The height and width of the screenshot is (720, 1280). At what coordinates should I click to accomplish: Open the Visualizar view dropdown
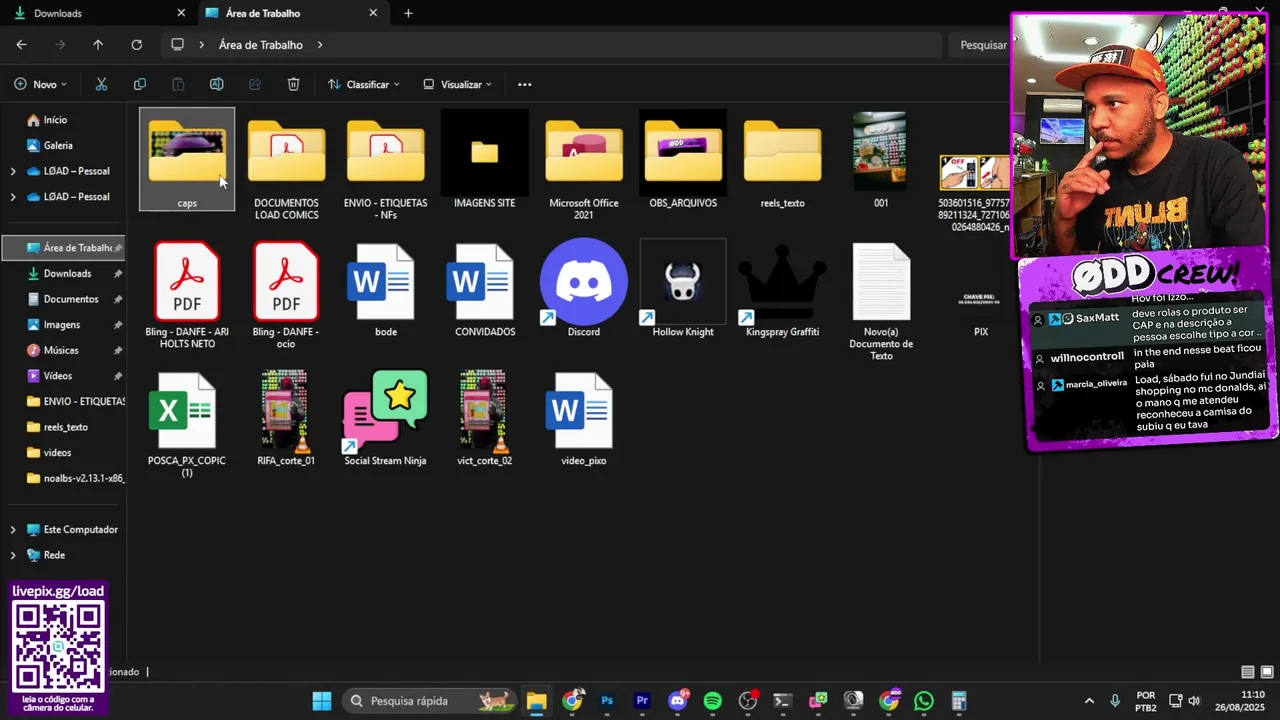point(457,84)
